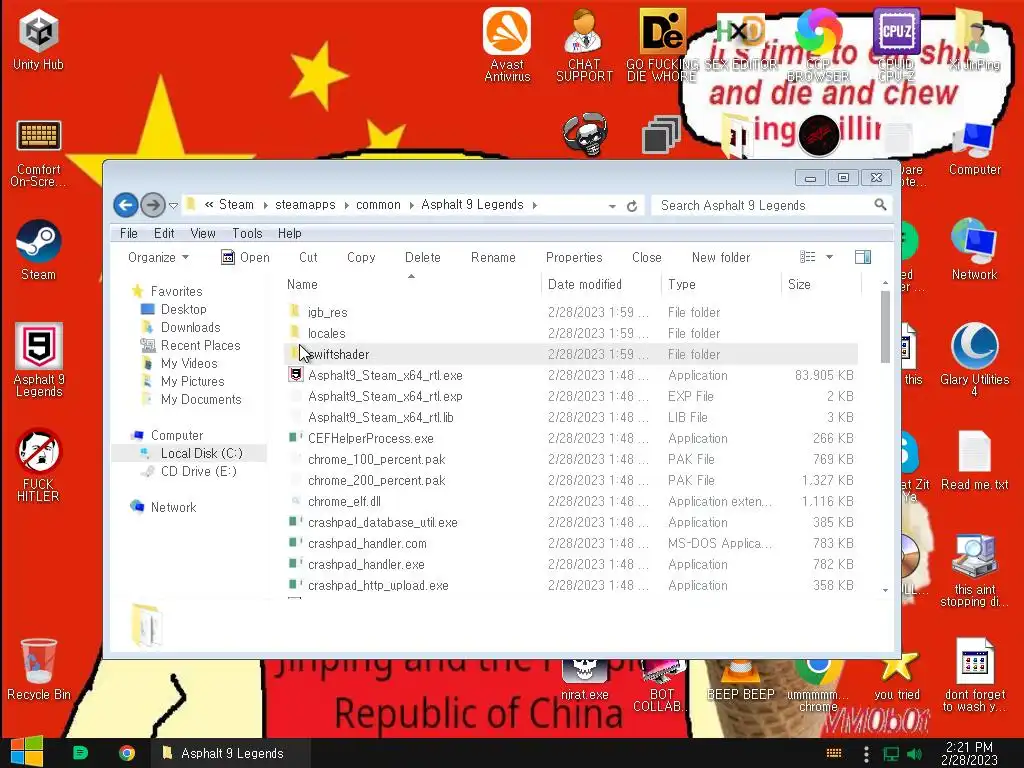Click Delete in the Explorer toolbar
The image size is (1024, 768).
click(x=423, y=257)
